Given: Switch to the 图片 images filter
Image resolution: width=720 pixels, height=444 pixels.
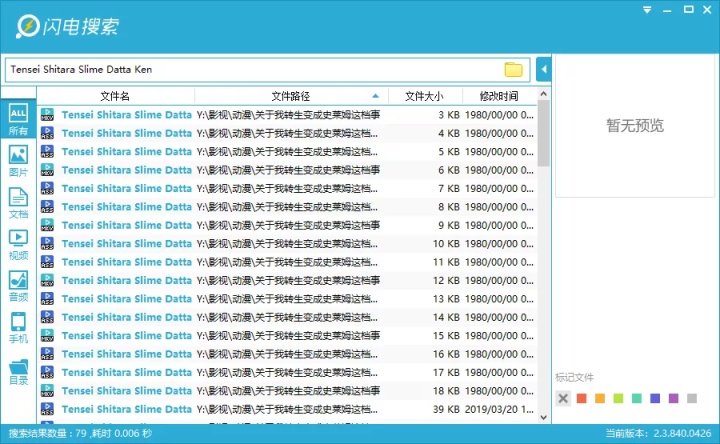Looking at the screenshot, I should pyautogui.click(x=18, y=161).
